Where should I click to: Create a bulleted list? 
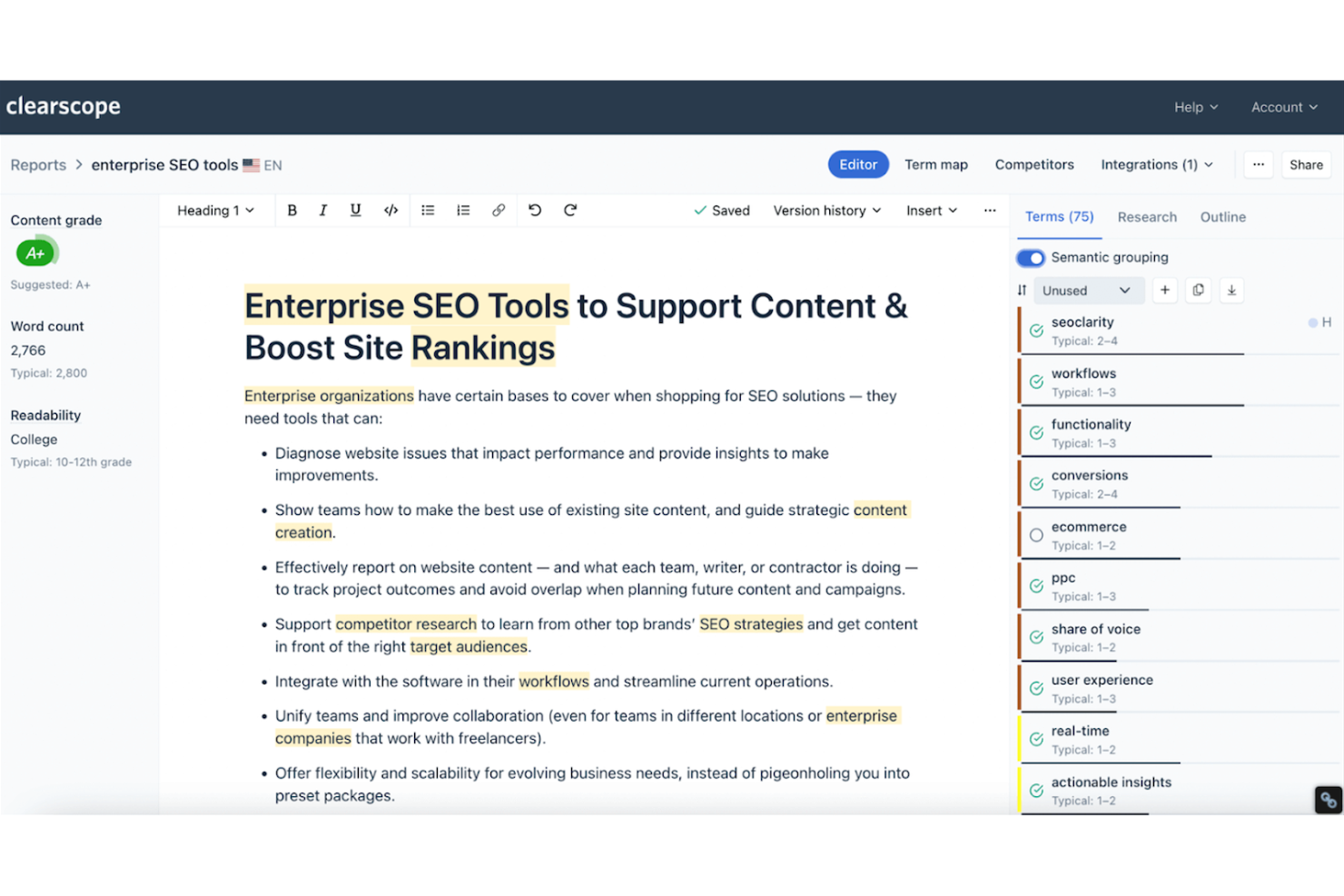pyautogui.click(x=428, y=211)
